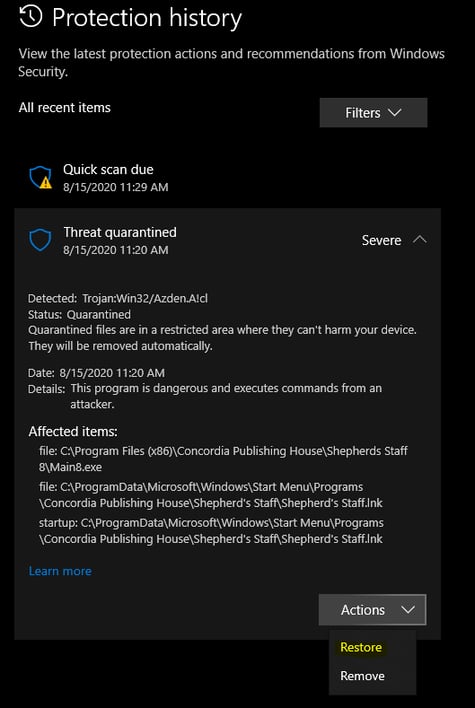This screenshot has height=708, width=475.
Task: Click the Protection history page title
Action: pyautogui.click(x=147, y=18)
